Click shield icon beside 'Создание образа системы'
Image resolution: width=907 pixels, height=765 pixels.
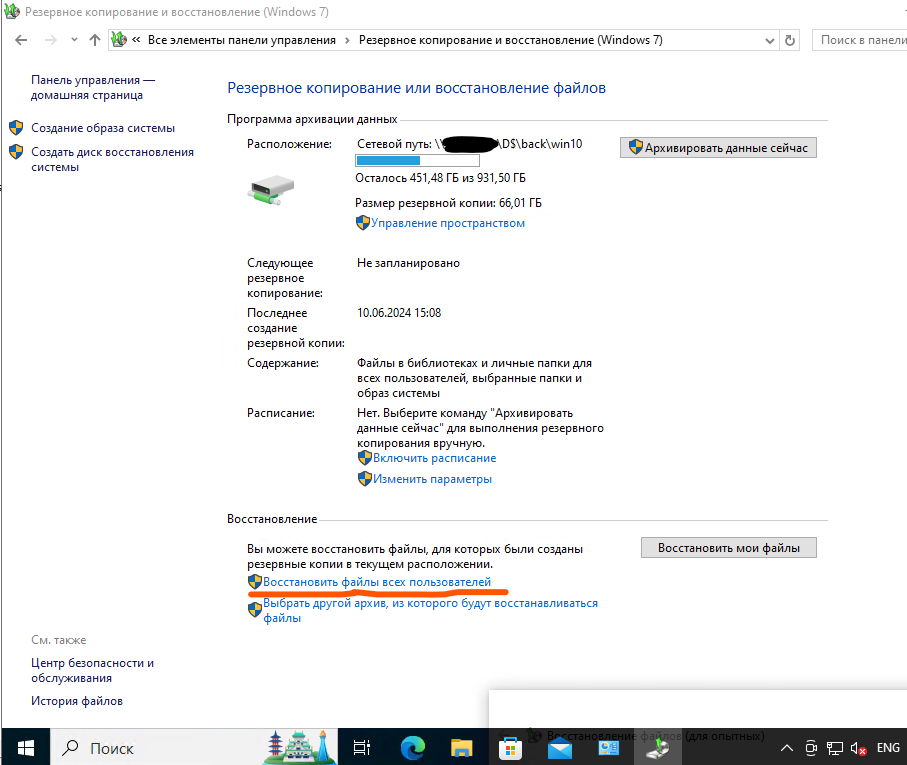click(16, 128)
